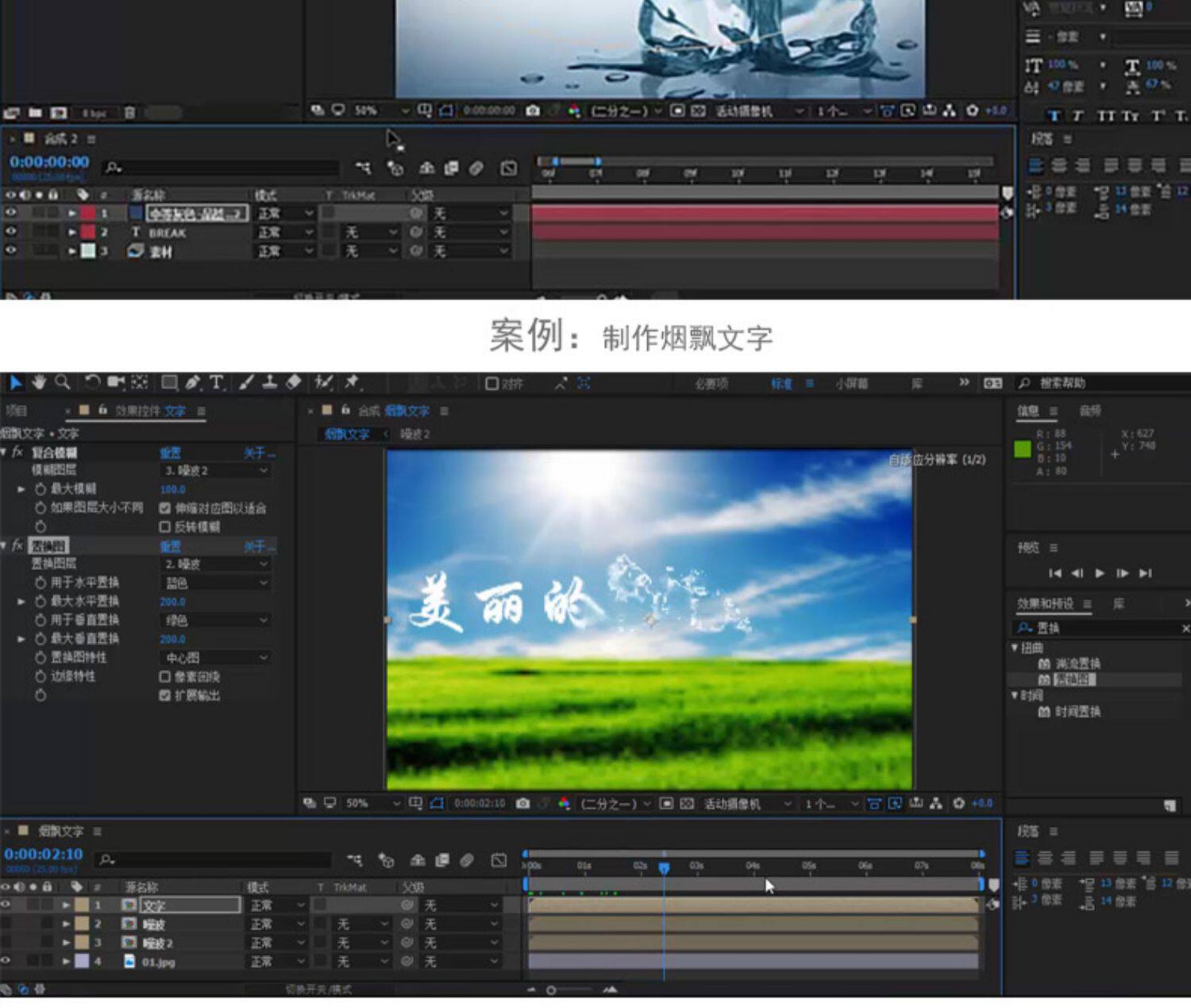Click the current-time indicator in 烟飘文字 timeline
Viewport: 1191px width, 1008px height.
[x=664, y=868]
